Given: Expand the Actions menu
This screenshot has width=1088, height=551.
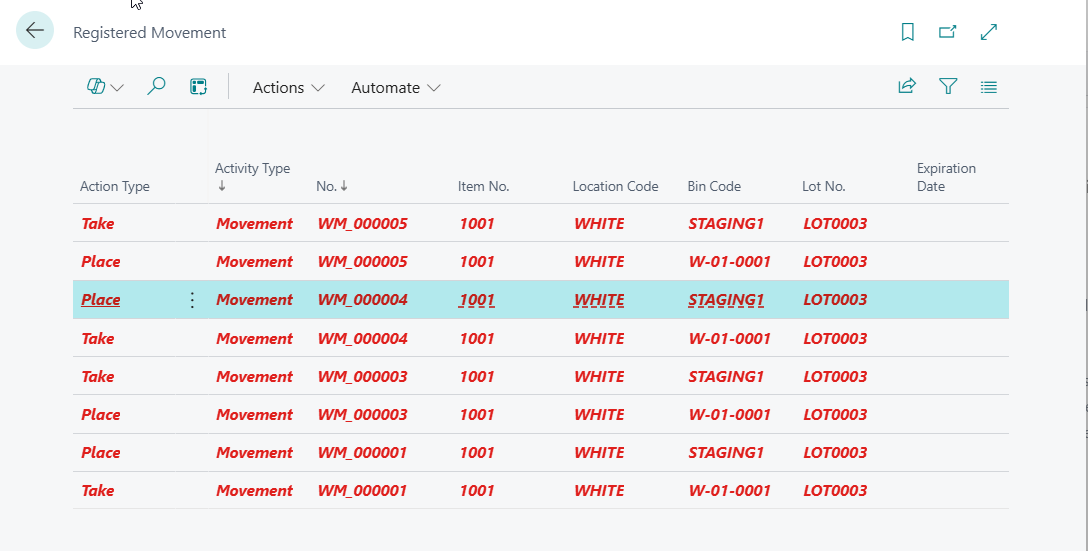Looking at the screenshot, I should 288,87.
